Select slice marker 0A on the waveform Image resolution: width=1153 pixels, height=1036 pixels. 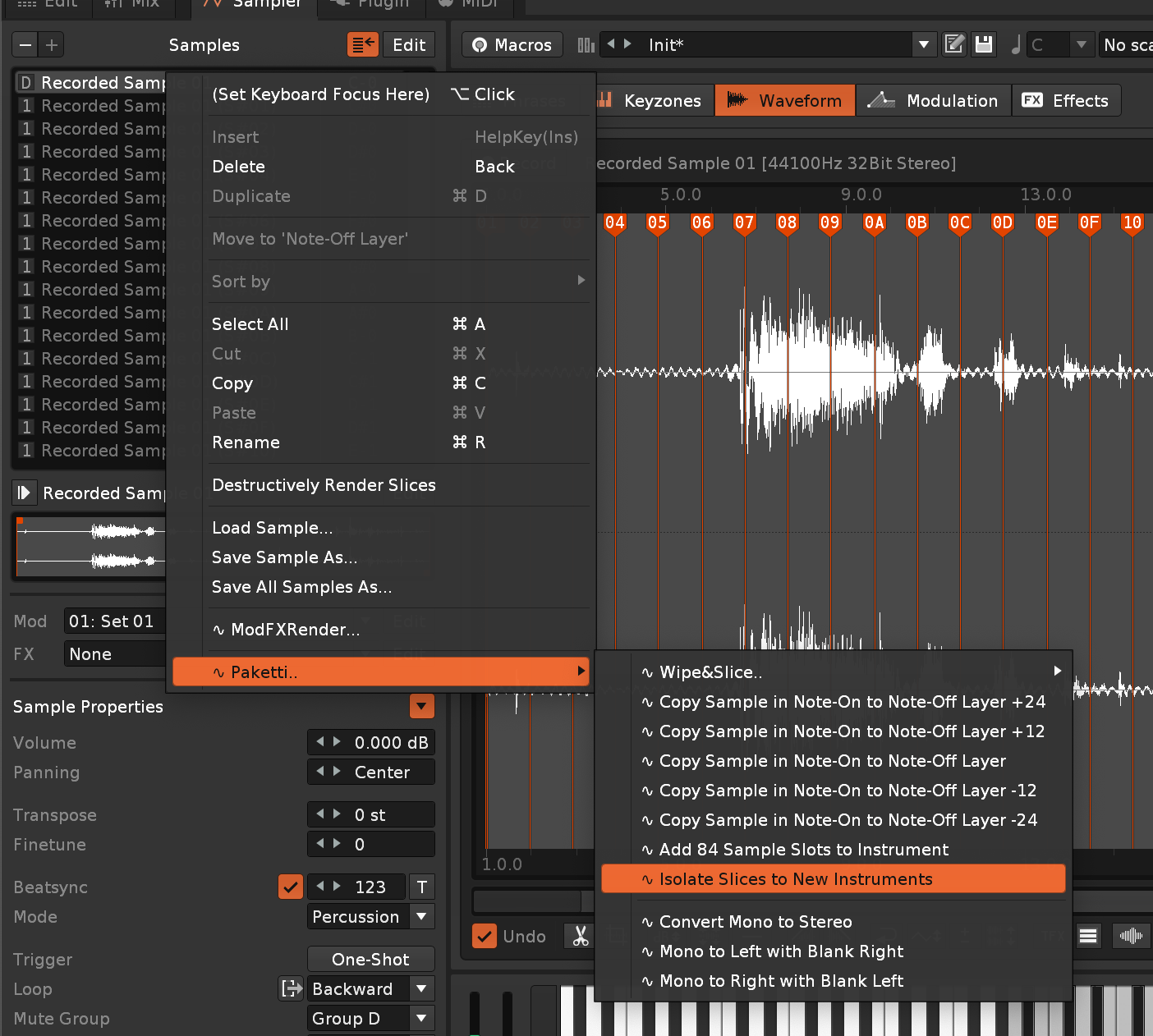click(874, 223)
